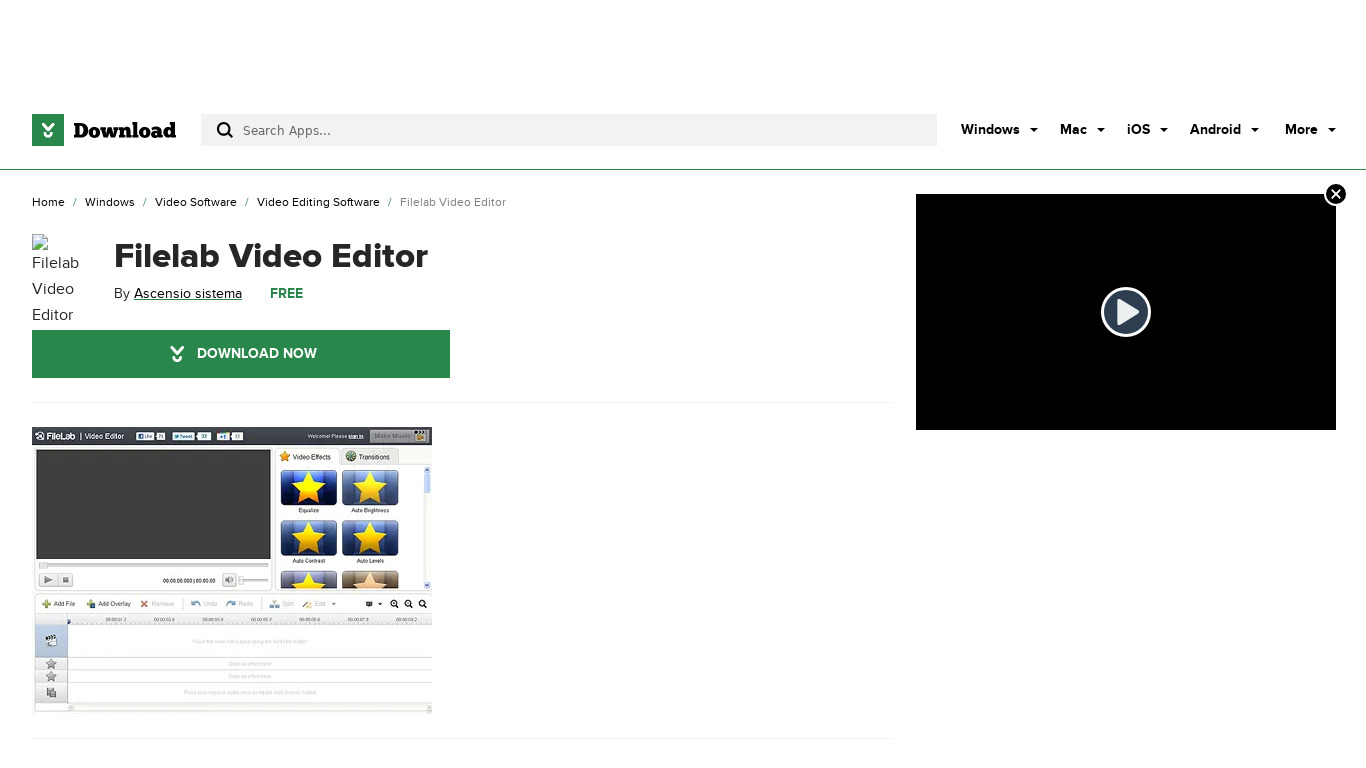Click Split in editor toolbar
The image size is (1366, 768).
tap(282, 604)
